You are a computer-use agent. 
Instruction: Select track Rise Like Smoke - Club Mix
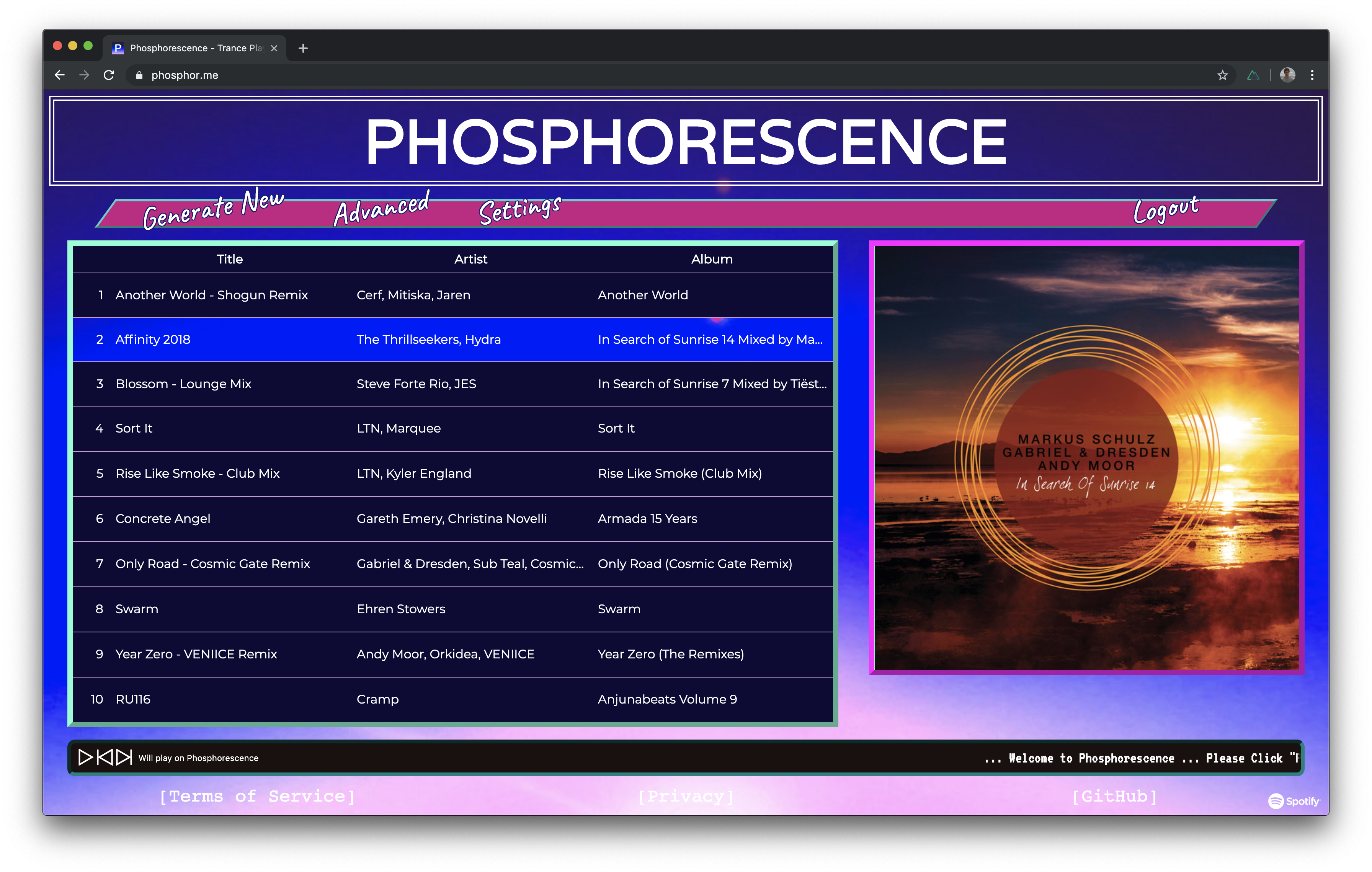pyautogui.click(x=197, y=473)
